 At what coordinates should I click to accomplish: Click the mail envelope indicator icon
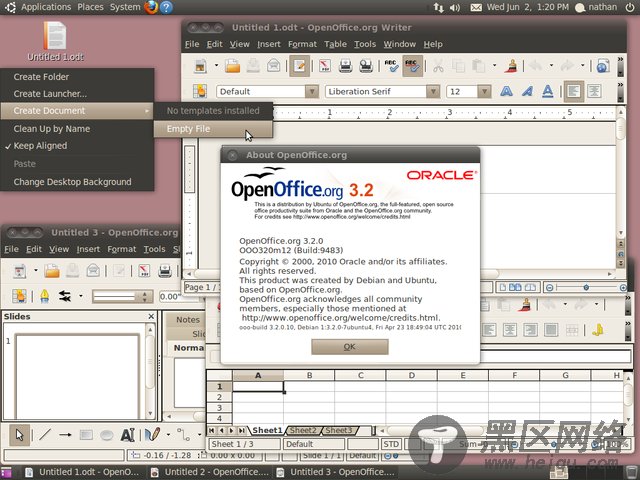coord(476,7)
